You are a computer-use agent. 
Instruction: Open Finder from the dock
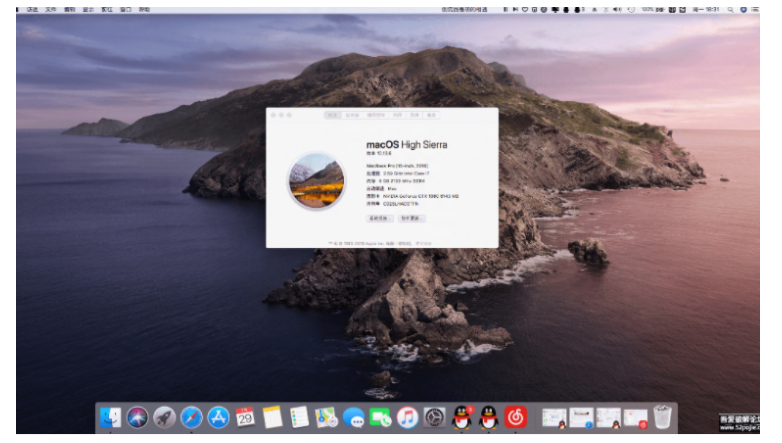pyautogui.click(x=111, y=417)
